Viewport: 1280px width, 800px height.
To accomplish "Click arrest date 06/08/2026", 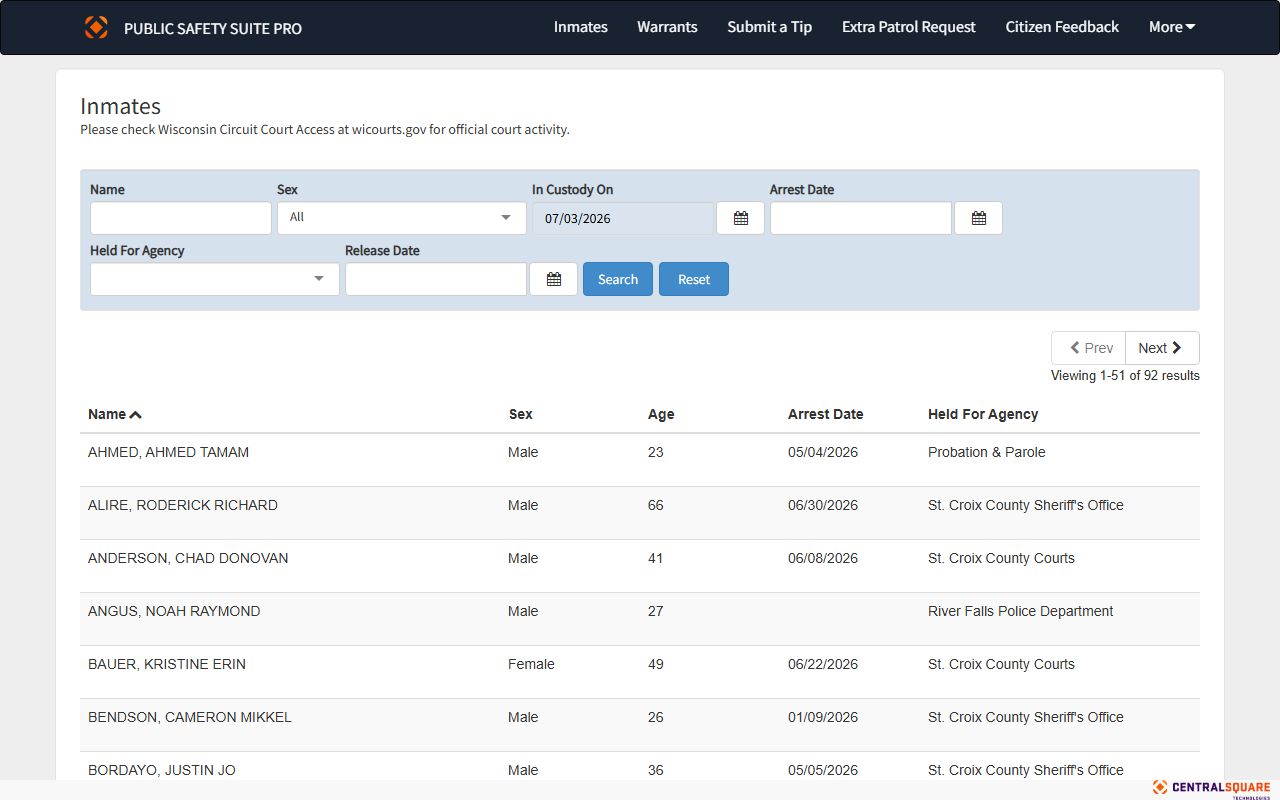I will coord(823,558).
